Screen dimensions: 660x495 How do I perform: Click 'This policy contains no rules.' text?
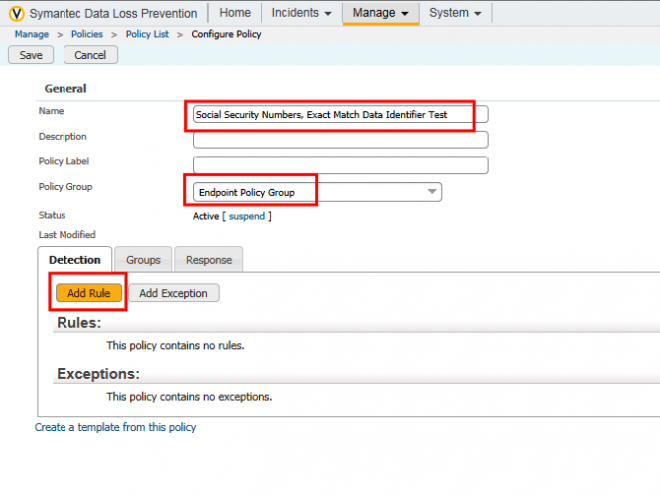[176, 346]
